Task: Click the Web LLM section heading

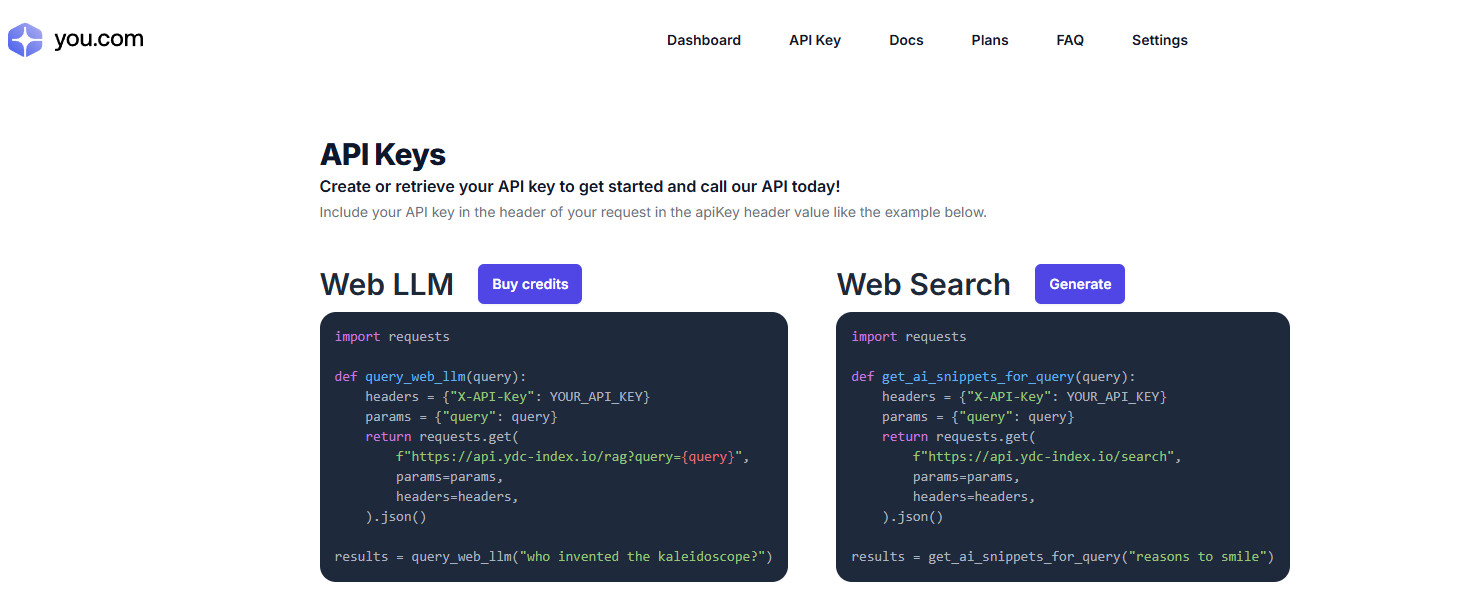Action: pyautogui.click(x=387, y=285)
